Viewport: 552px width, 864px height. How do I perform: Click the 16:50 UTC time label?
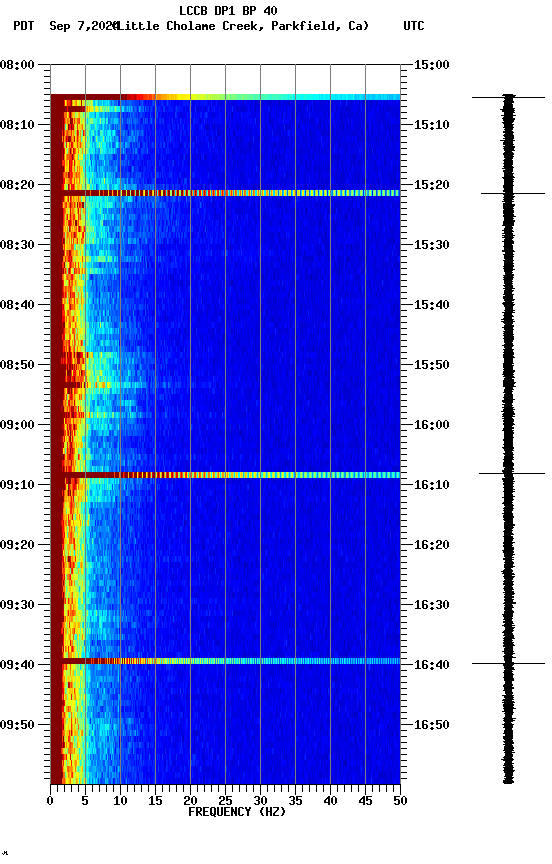(x=432, y=725)
